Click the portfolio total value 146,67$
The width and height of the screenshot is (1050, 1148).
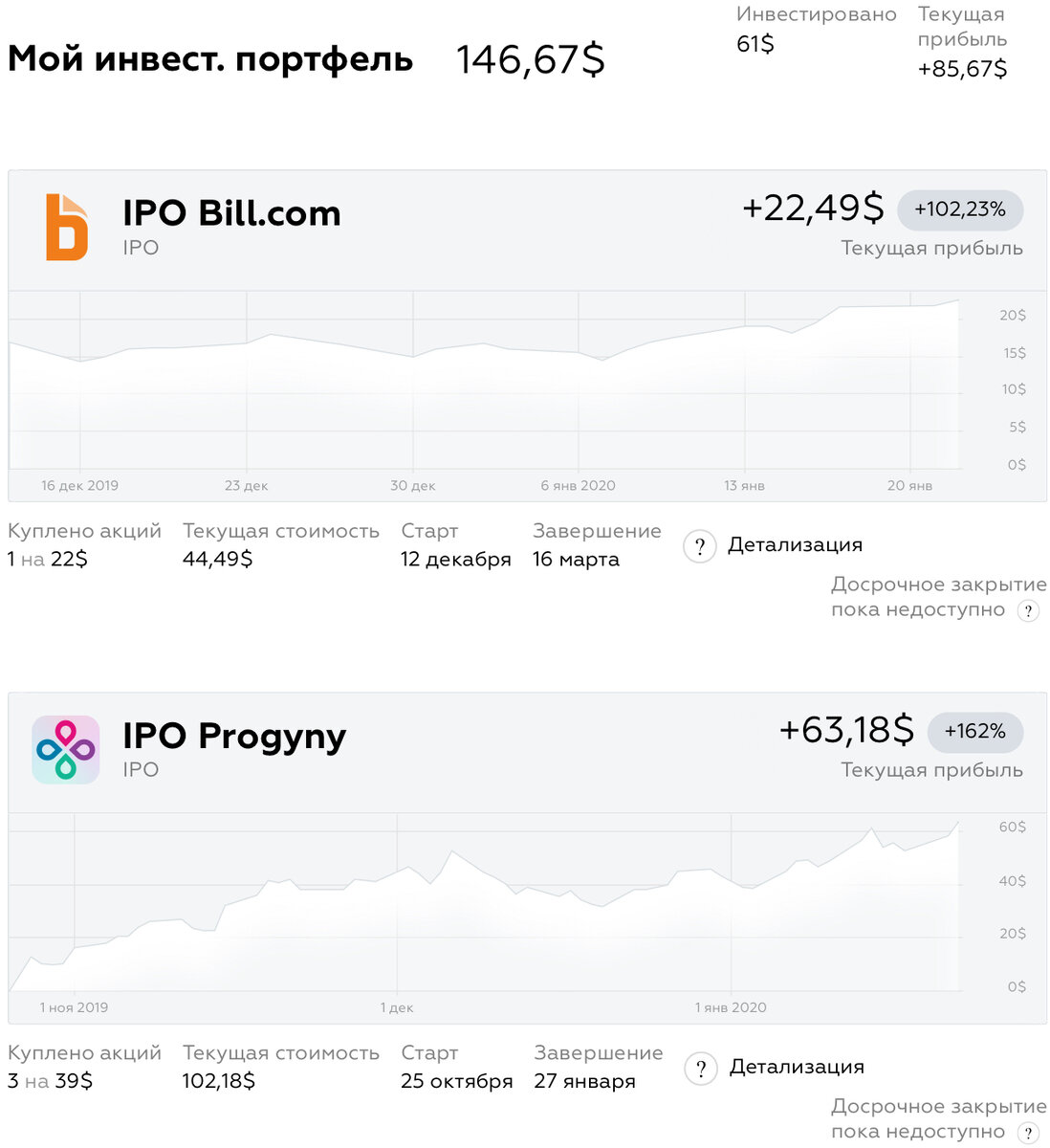point(531,59)
